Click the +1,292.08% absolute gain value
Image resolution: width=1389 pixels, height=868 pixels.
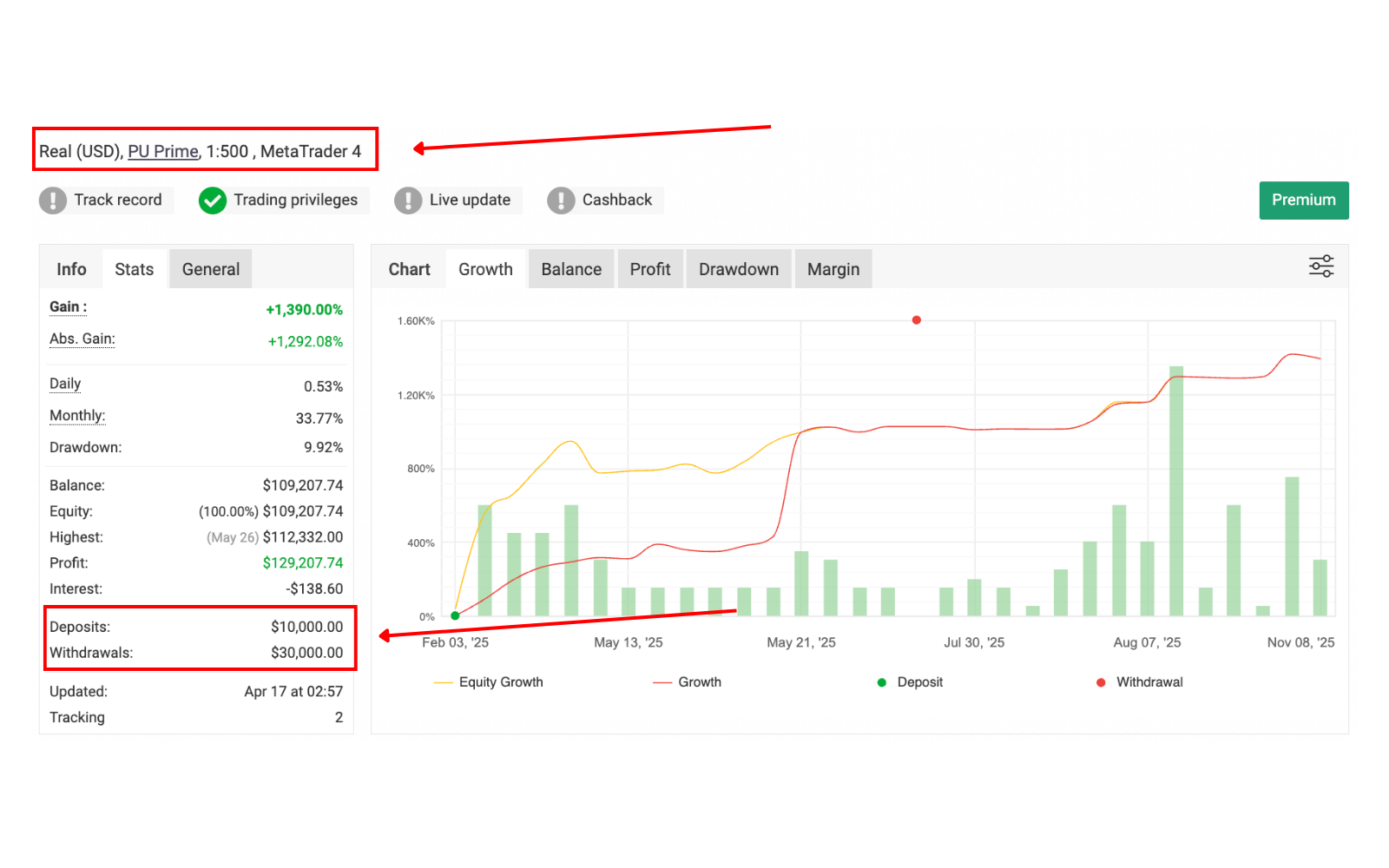[x=305, y=342]
